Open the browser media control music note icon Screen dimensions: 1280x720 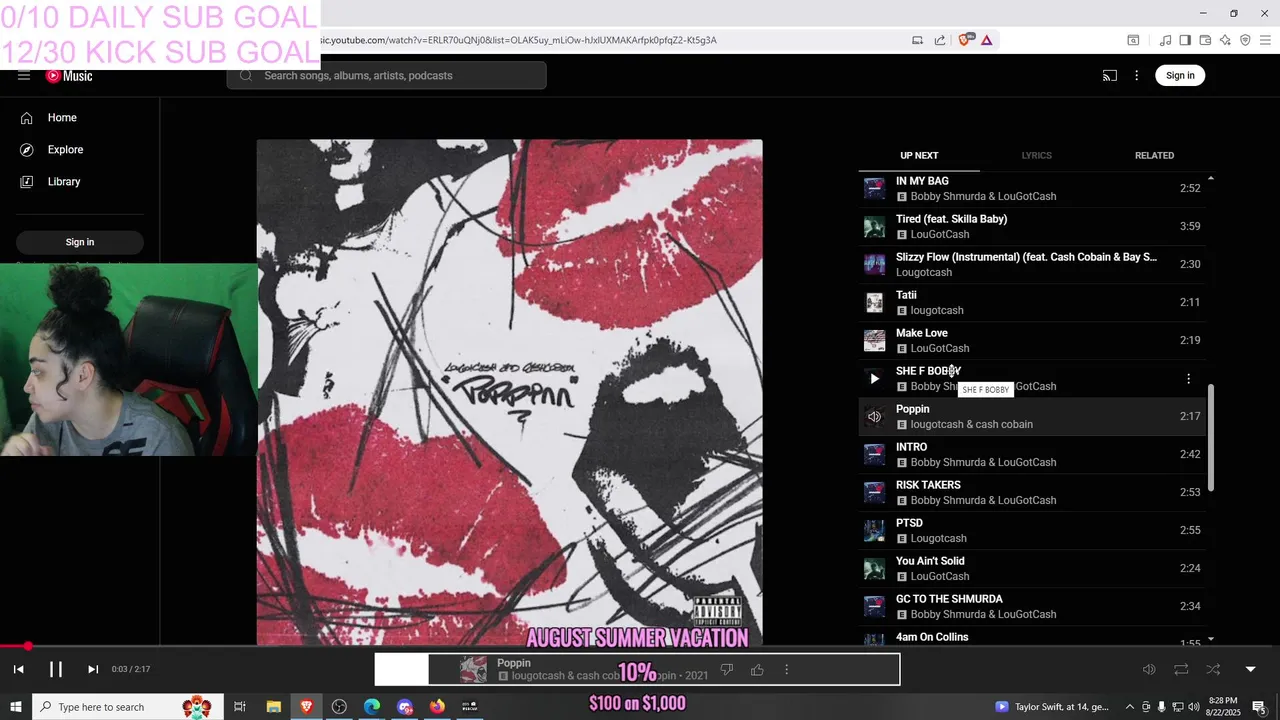pyautogui.click(x=1165, y=40)
